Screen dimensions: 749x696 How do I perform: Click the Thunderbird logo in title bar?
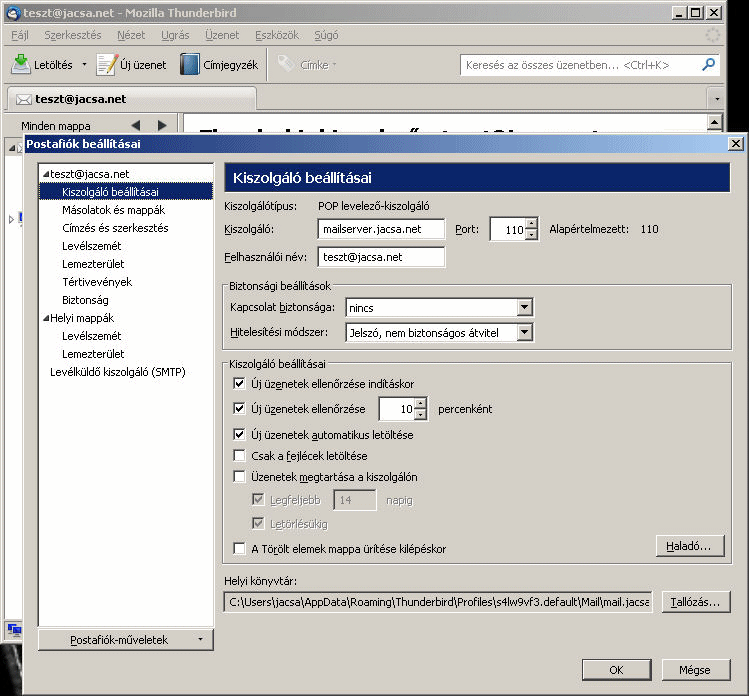13,13
